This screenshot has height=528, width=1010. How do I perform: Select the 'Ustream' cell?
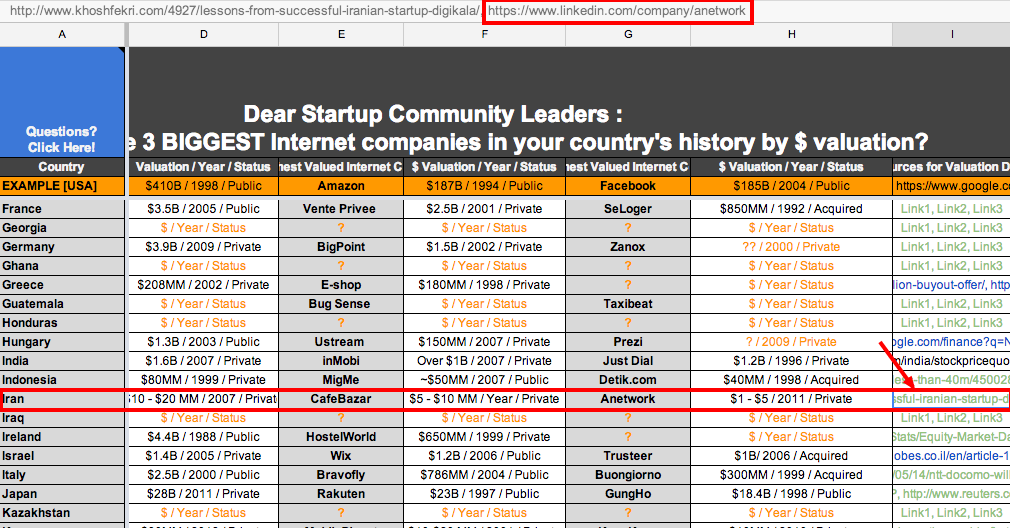tap(341, 342)
